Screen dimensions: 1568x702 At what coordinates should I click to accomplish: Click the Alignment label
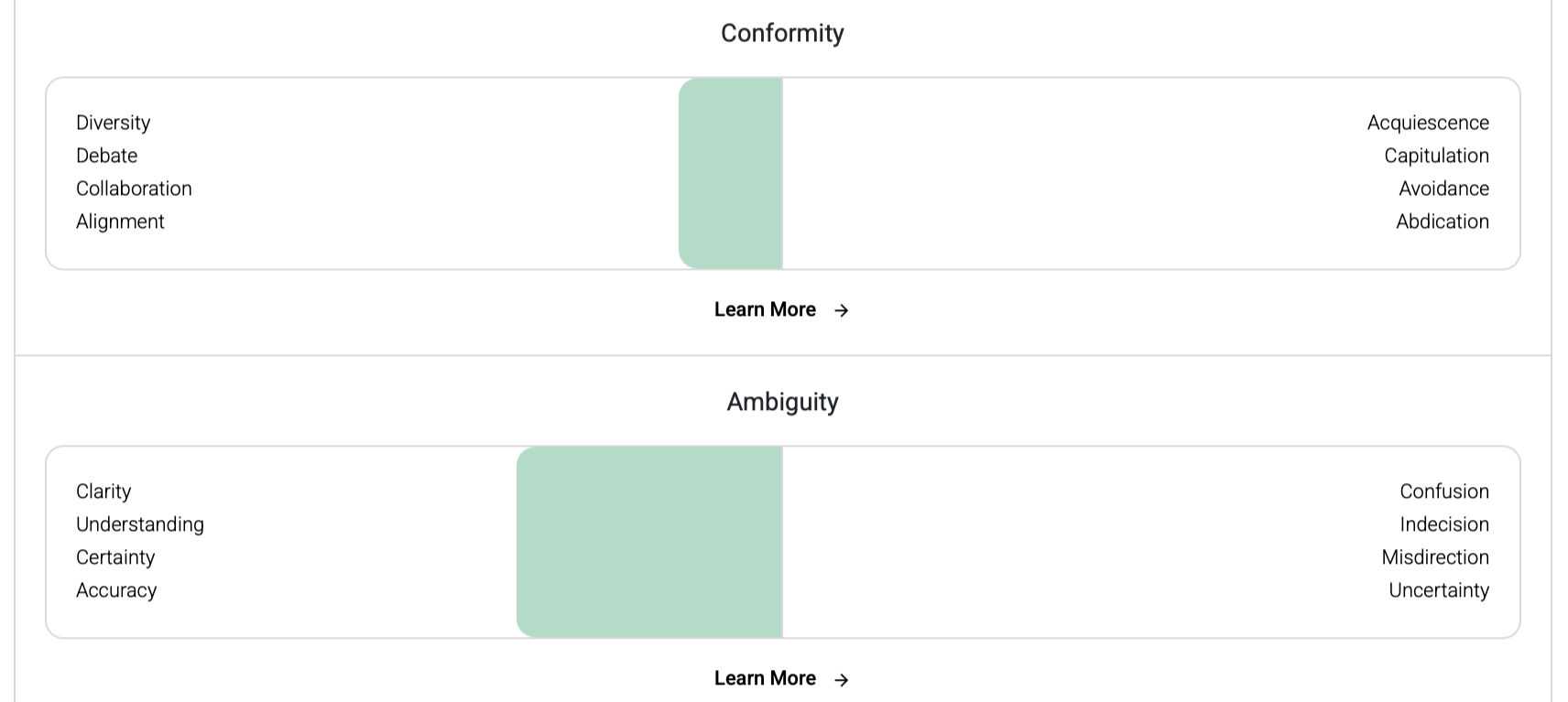tap(120, 221)
